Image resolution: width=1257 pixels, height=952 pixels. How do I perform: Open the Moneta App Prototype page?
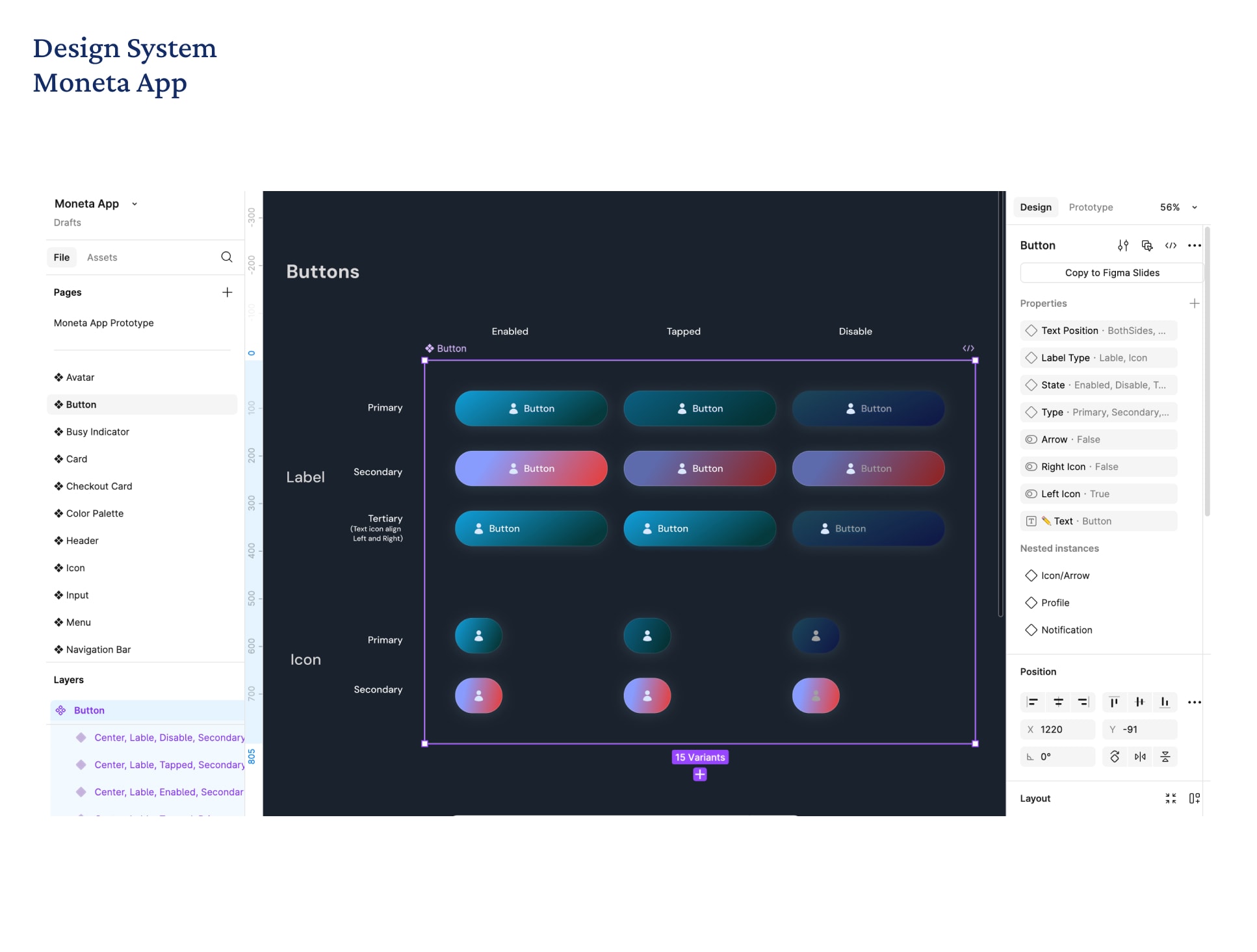click(x=104, y=323)
